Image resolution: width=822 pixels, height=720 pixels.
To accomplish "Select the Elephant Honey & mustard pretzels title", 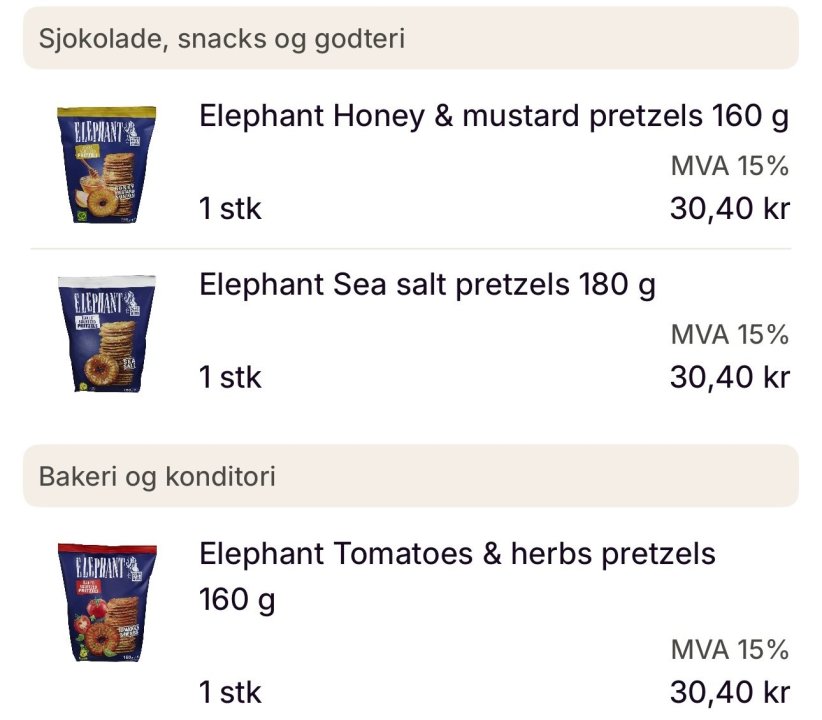I will pos(494,117).
